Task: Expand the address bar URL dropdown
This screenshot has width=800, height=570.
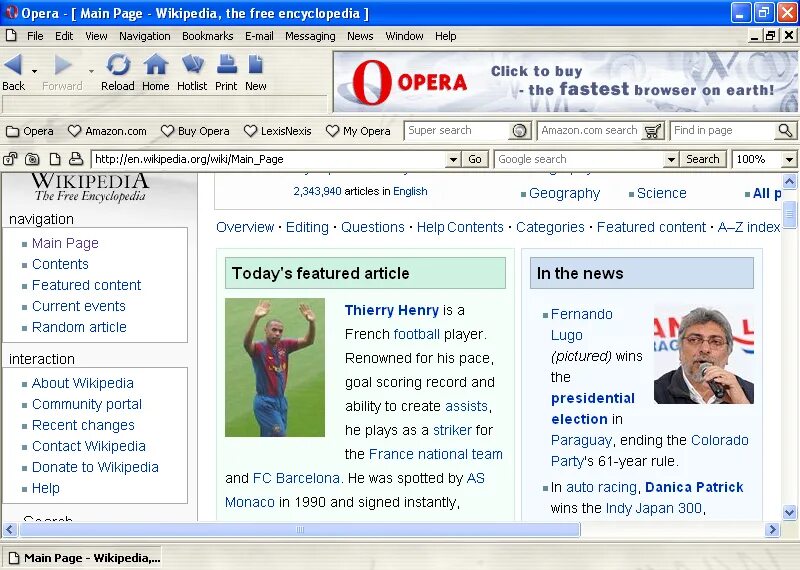Action: click(x=453, y=159)
